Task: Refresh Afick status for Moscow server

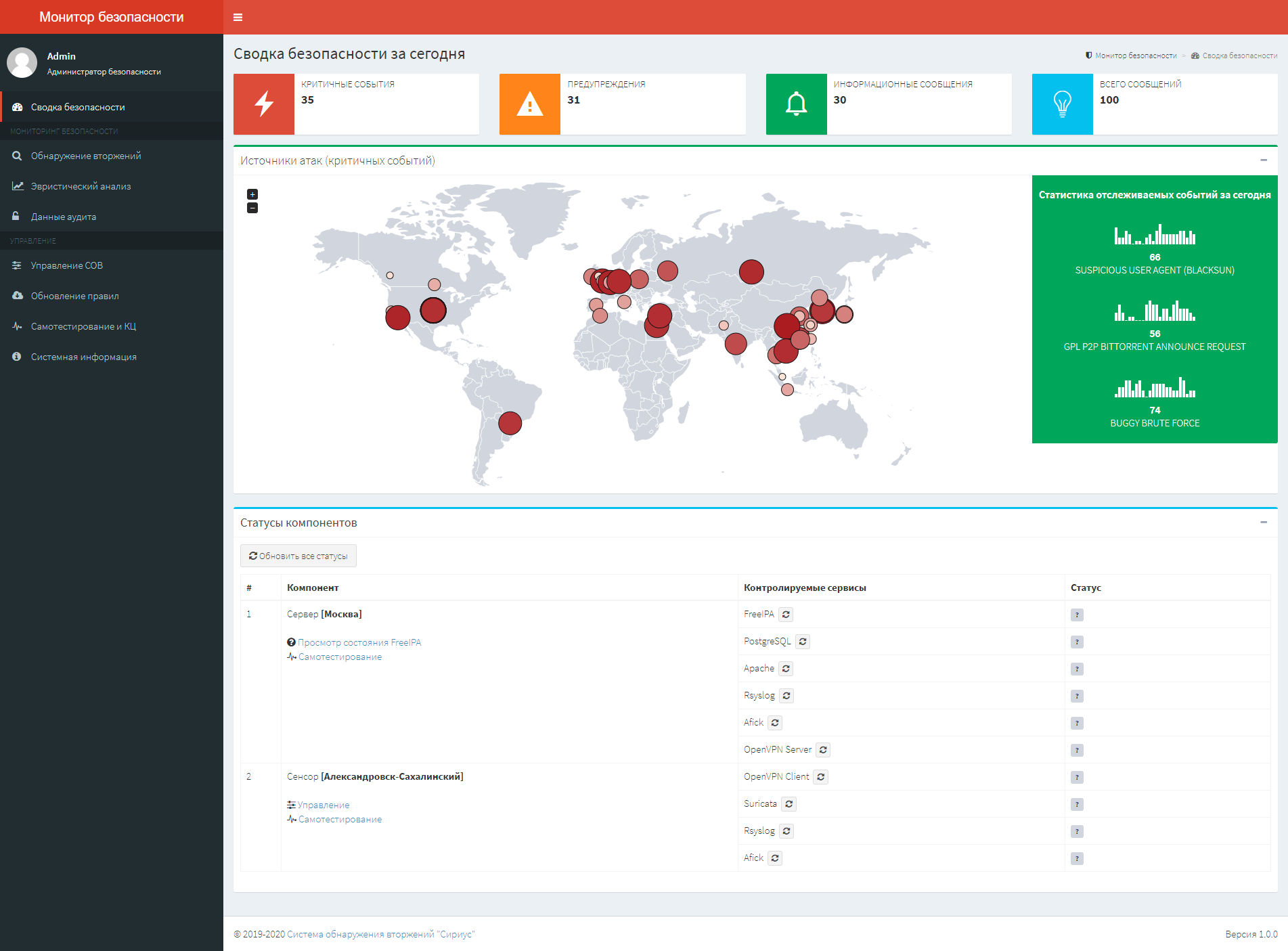Action: [x=775, y=723]
